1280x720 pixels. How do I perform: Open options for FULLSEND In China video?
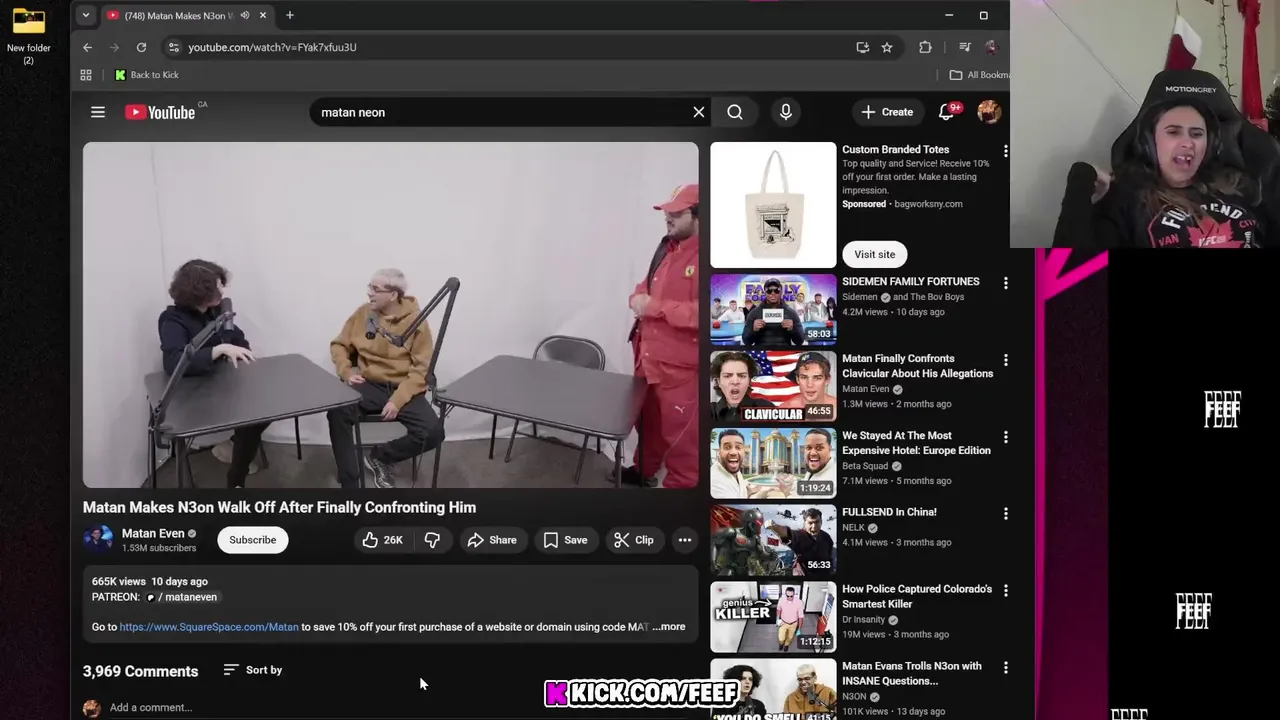coord(1005,514)
